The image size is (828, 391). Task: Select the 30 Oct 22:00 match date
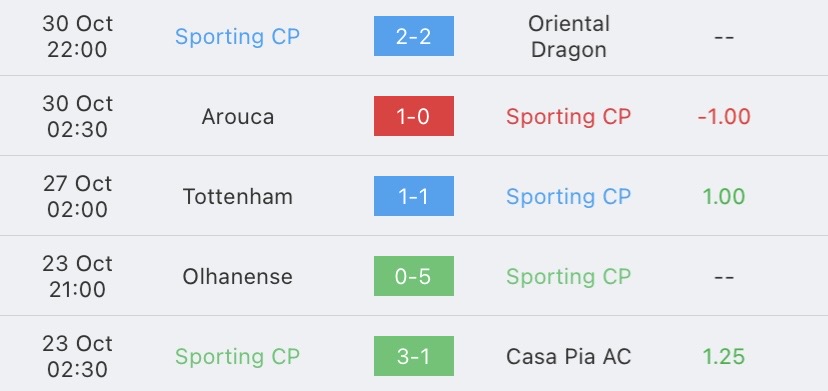(x=78, y=36)
